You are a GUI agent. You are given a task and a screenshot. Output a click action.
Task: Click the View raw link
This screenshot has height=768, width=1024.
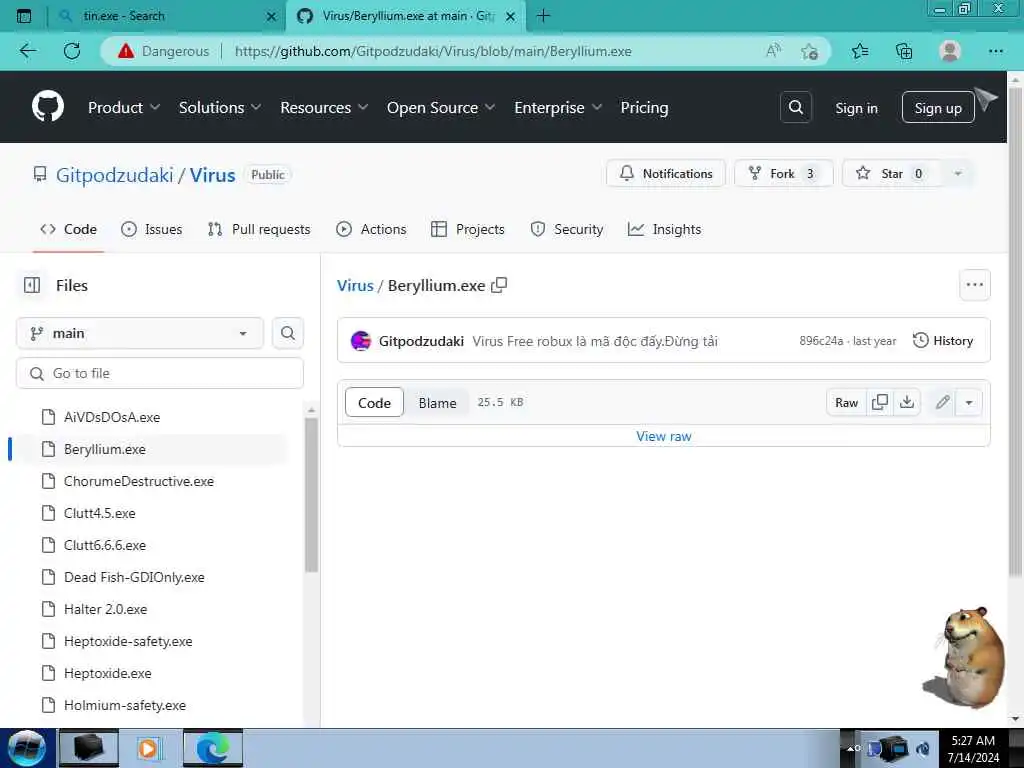pos(664,436)
